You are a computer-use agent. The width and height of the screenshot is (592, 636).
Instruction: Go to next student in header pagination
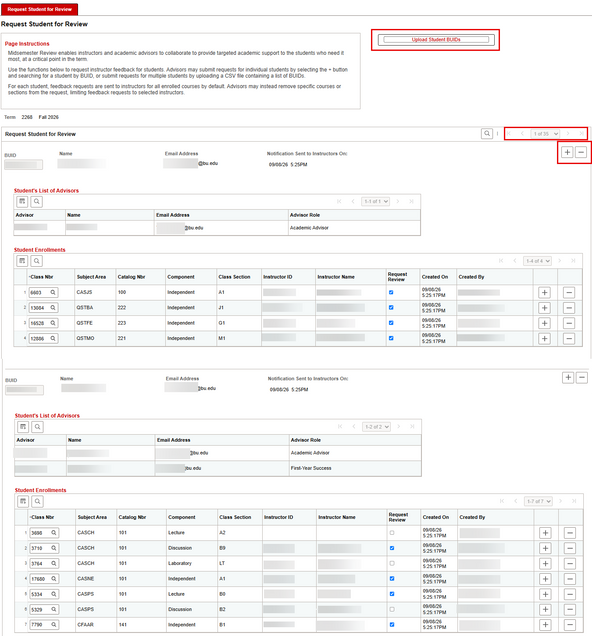pyautogui.click(x=568, y=133)
